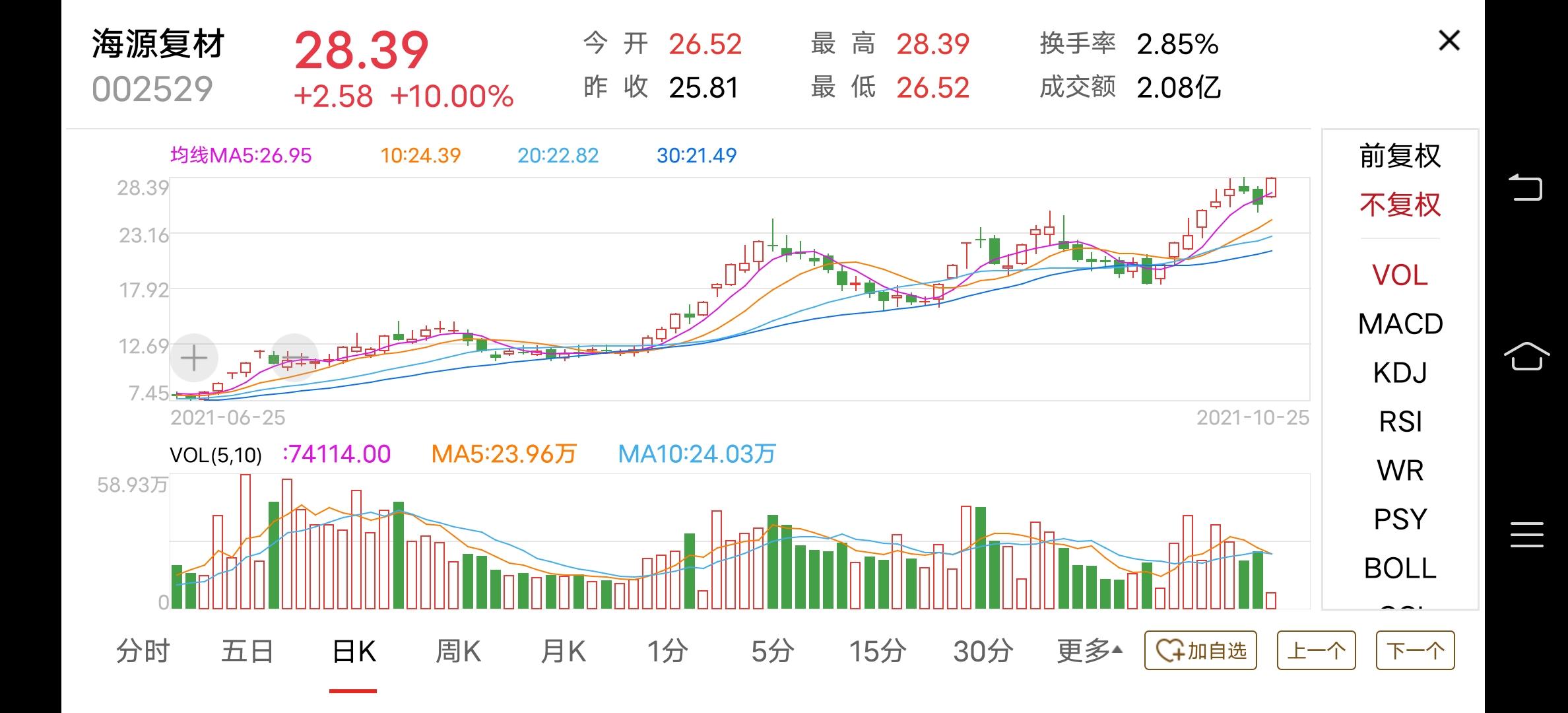Image resolution: width=1568 pixels, height=713 pixels.
Task: Close the stock chart with the X icon
Action: click(x=1449, y=41)
